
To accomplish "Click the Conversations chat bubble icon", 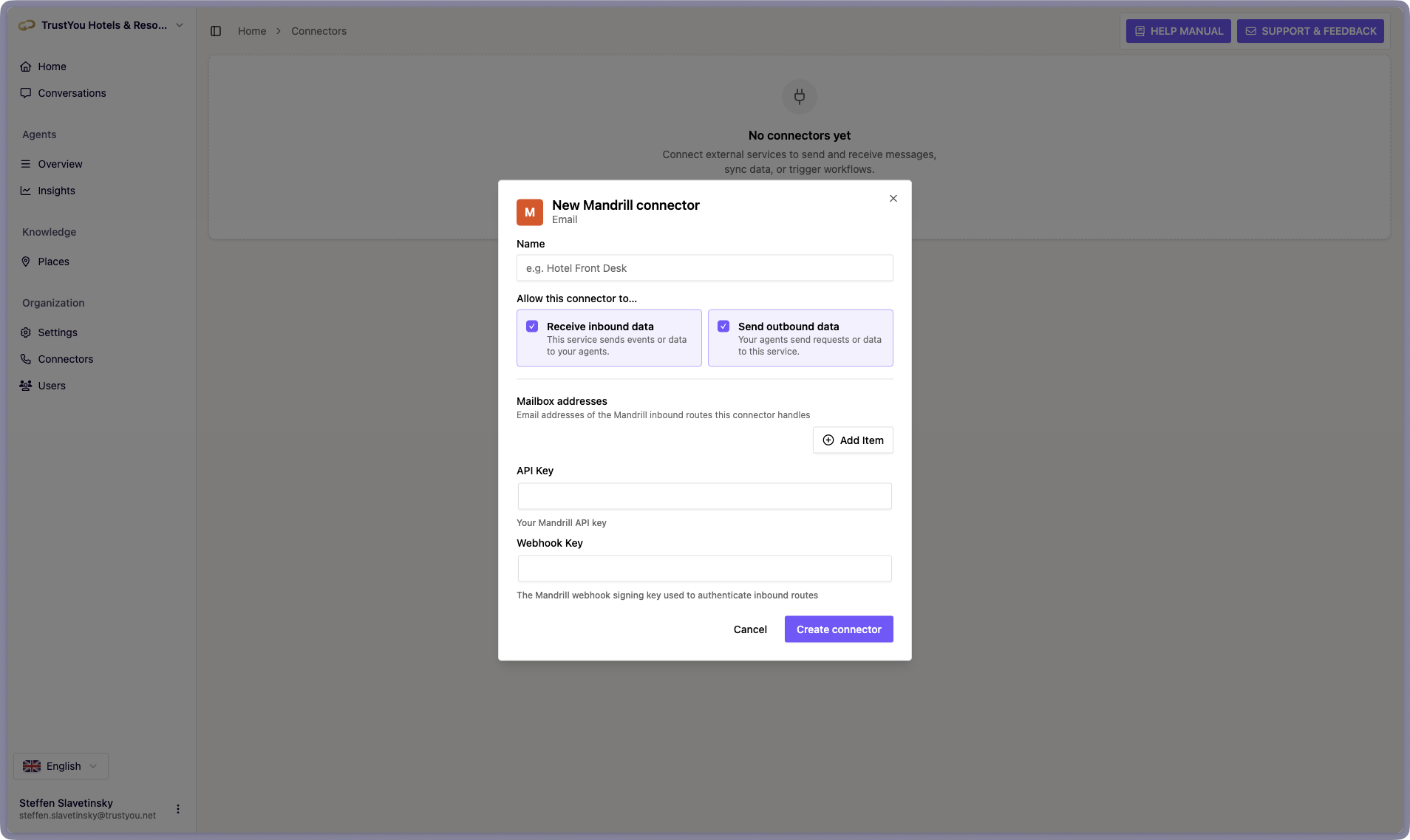I will point(26,93).
